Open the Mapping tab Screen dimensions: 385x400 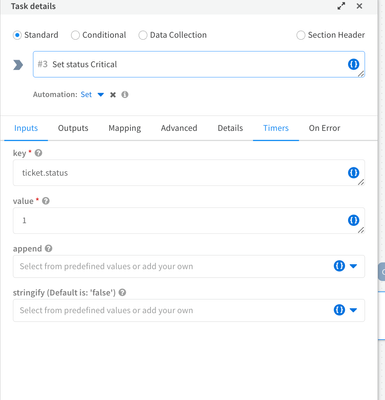125,128
